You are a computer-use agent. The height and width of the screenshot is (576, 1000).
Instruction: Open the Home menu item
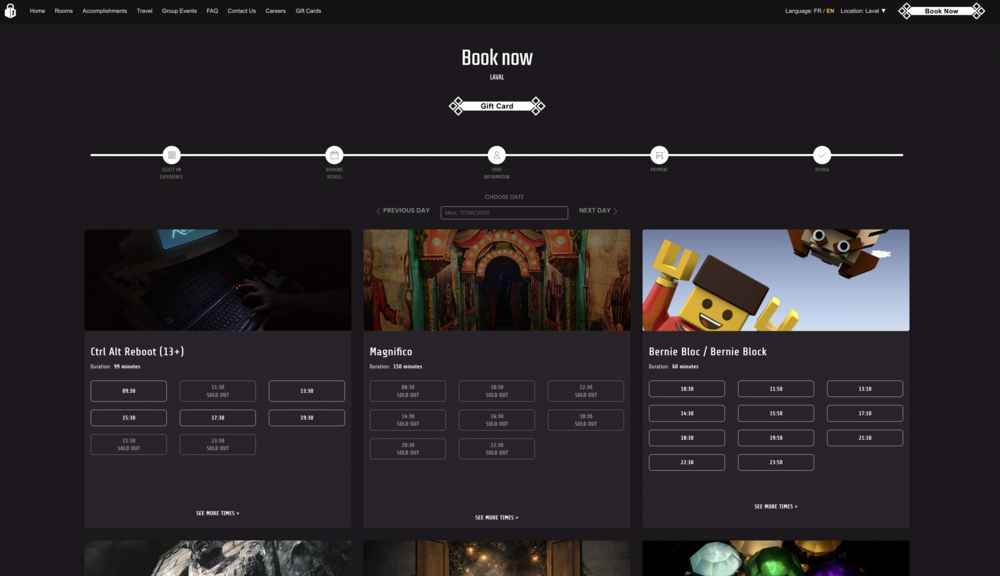click(x=37, y=11)
